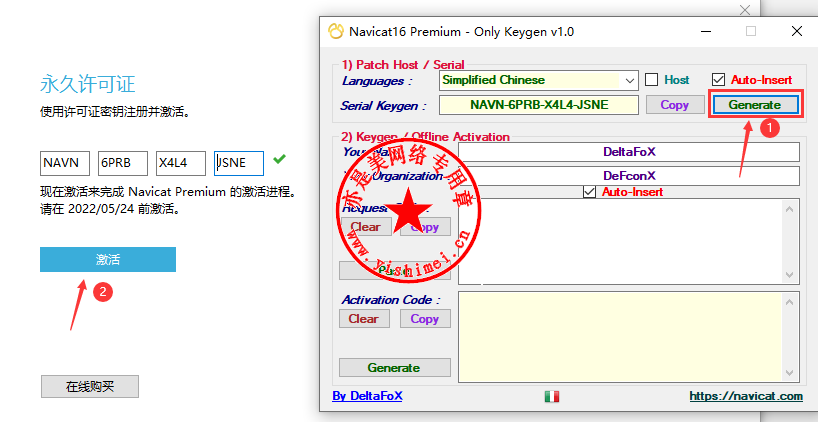Screen dimensions: 818x422
Task: Click inside the Request Code text area
Action: click(621, 242)
